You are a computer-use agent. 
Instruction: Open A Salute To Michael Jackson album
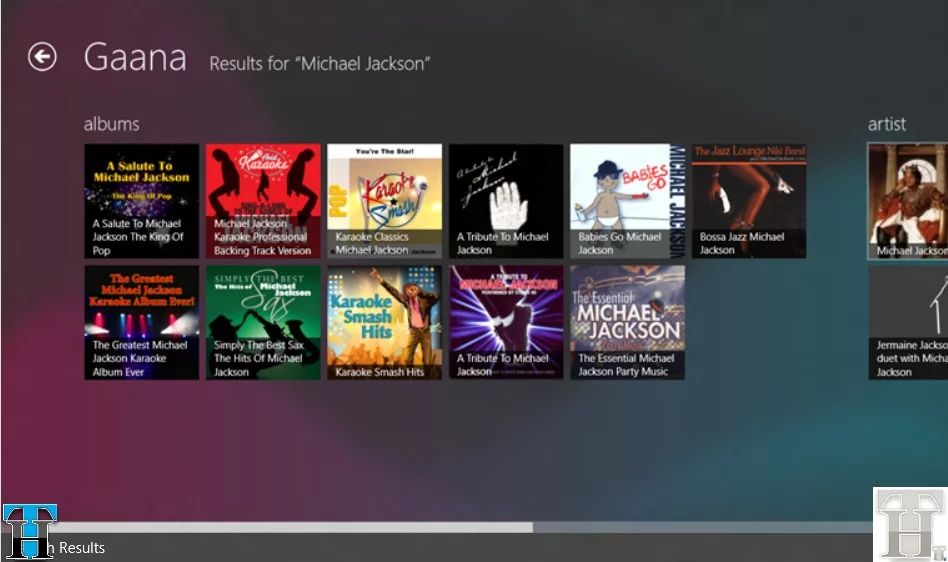(x=141, y=201)
